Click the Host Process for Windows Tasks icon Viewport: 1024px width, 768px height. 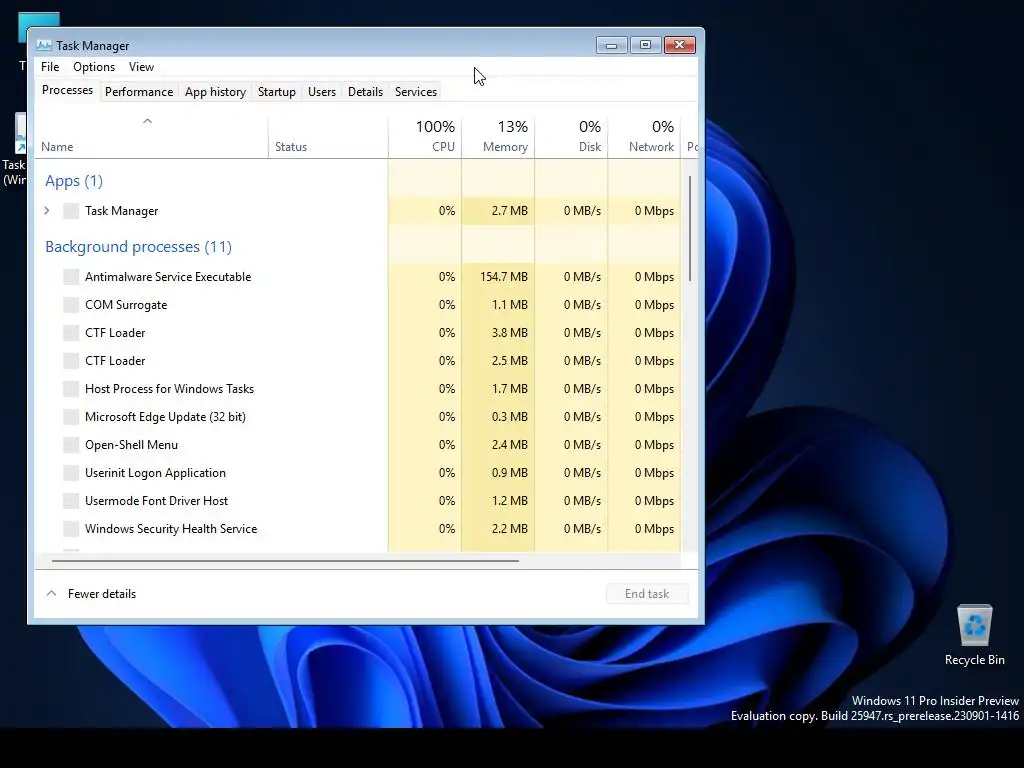(71, 389)
